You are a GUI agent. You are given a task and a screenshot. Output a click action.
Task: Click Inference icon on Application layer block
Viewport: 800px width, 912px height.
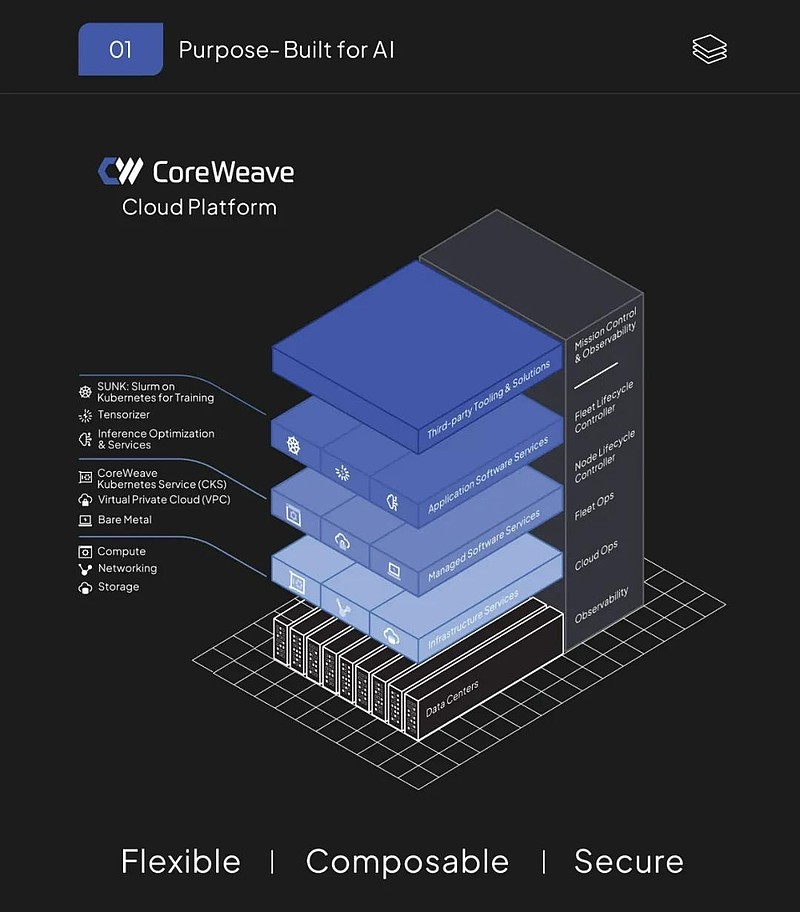pyautogui.click(x=393, y=501)
